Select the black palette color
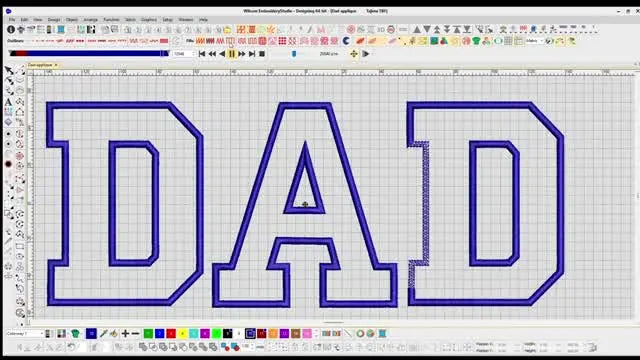 click(228, 333)
